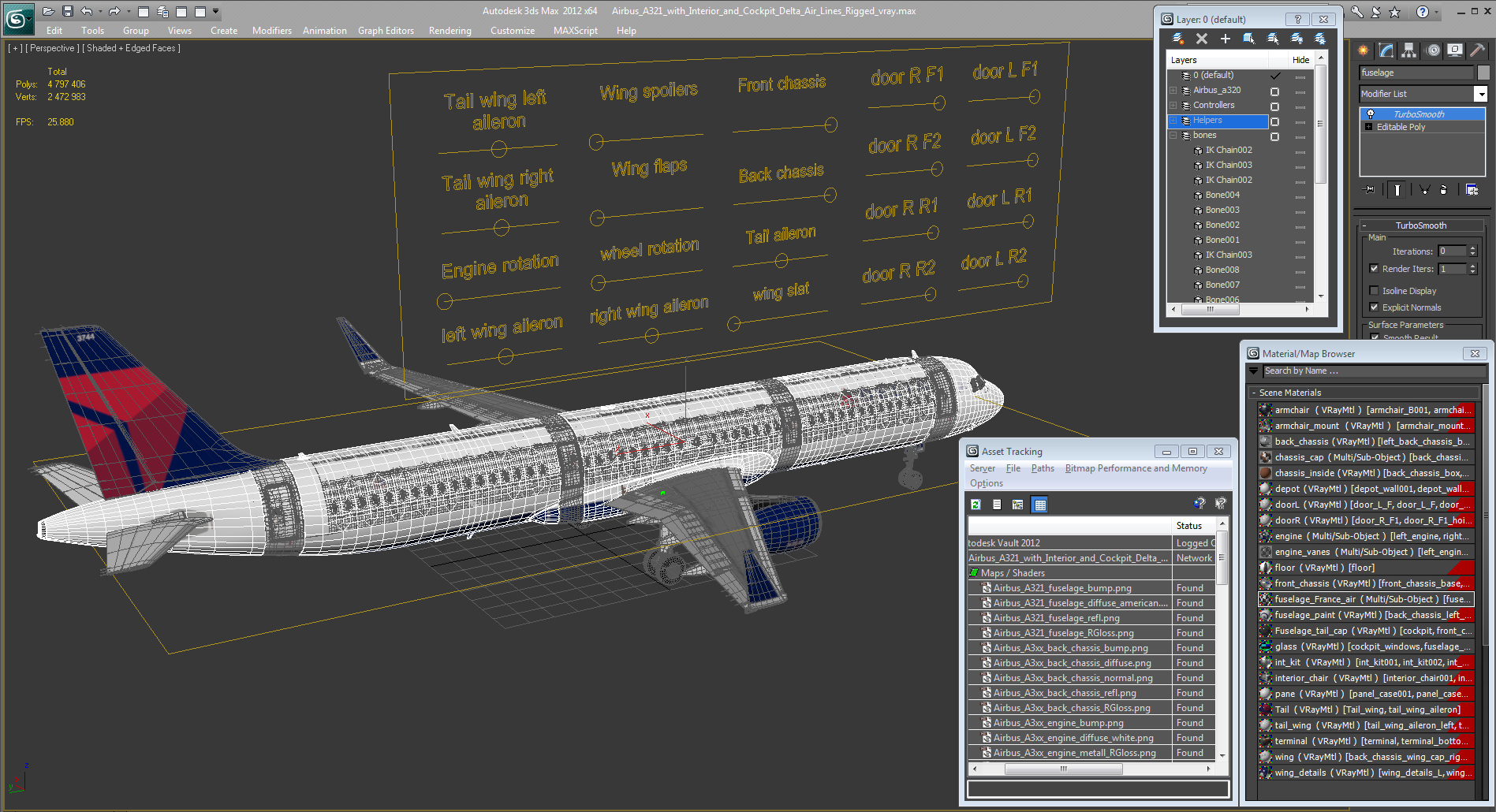Click Freeze/Unfreeze All Layers icon
Image resolution: width=1496 pixels, height=812 pixels.
pos(1320,39)
